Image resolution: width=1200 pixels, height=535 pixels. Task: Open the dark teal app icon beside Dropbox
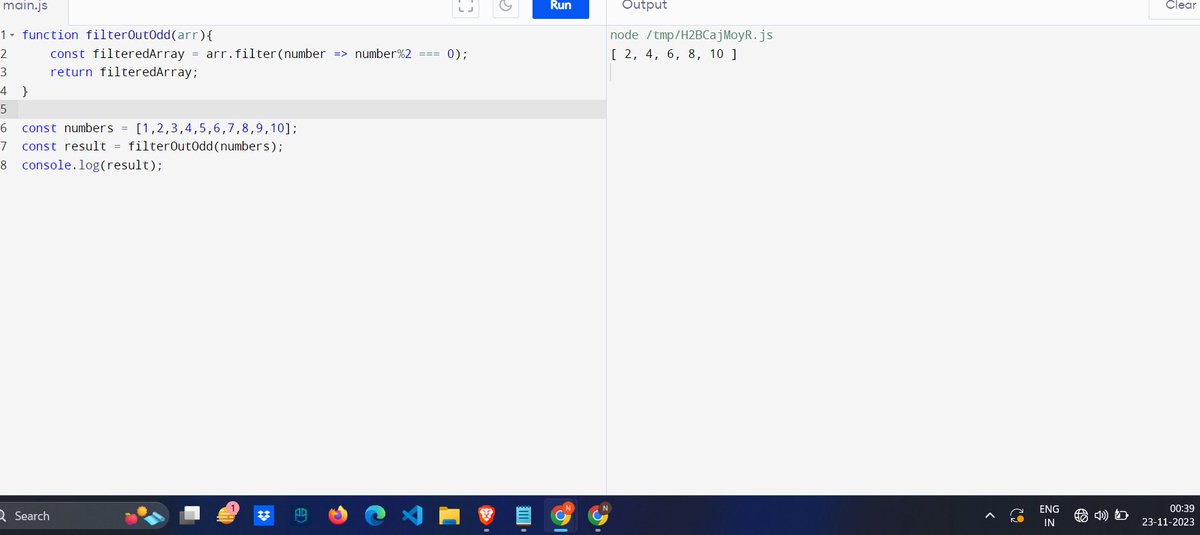point(299,516)
